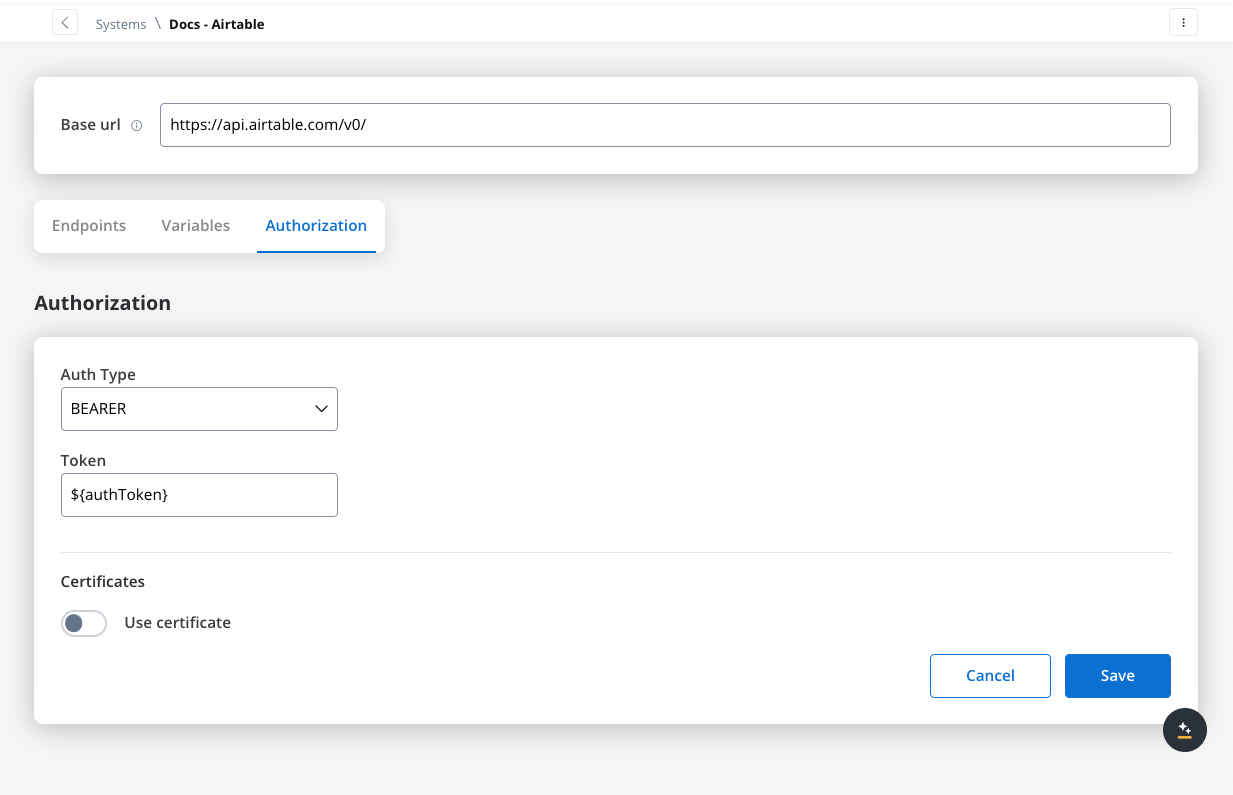Screen dimensions: 1233x795
Task: Click the Docs - Airtable breadcrumb title
Action: [x=217, y=24]
